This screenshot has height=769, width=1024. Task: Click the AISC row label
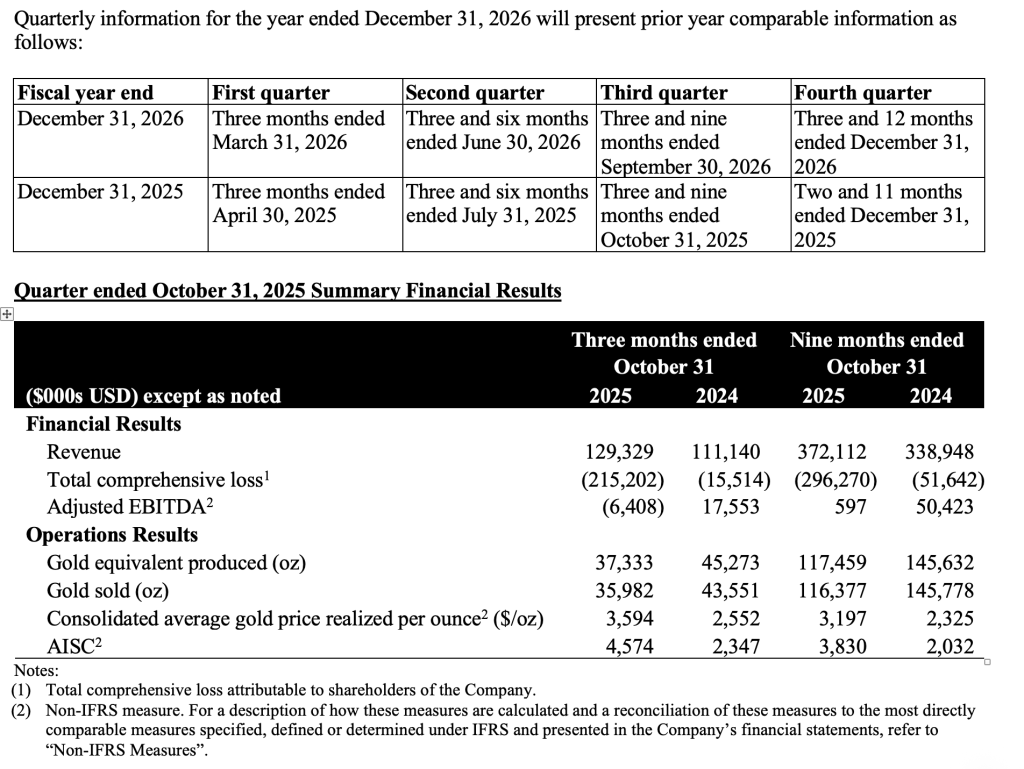tap(74, 647)
